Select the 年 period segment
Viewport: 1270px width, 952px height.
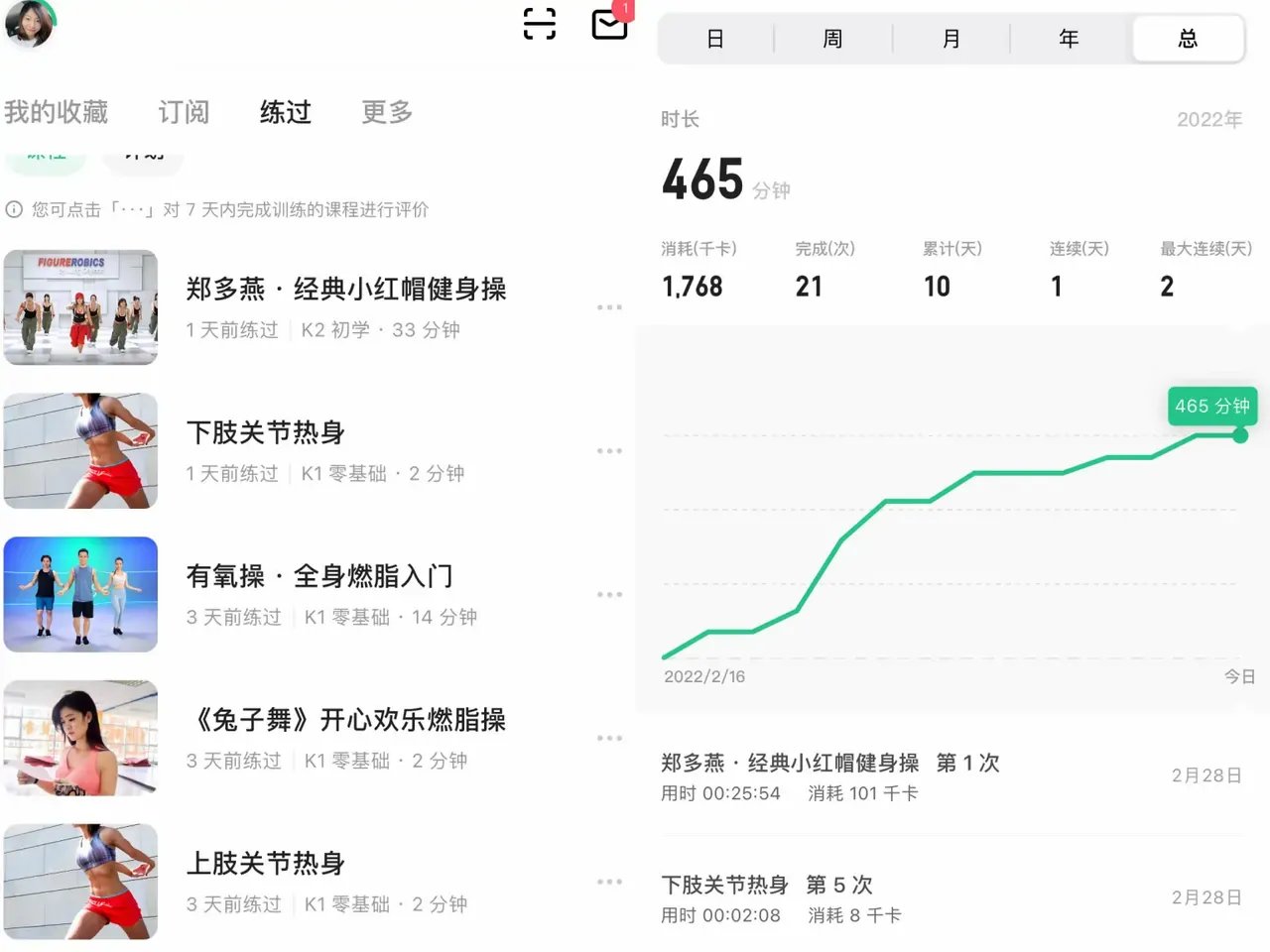1069,39
